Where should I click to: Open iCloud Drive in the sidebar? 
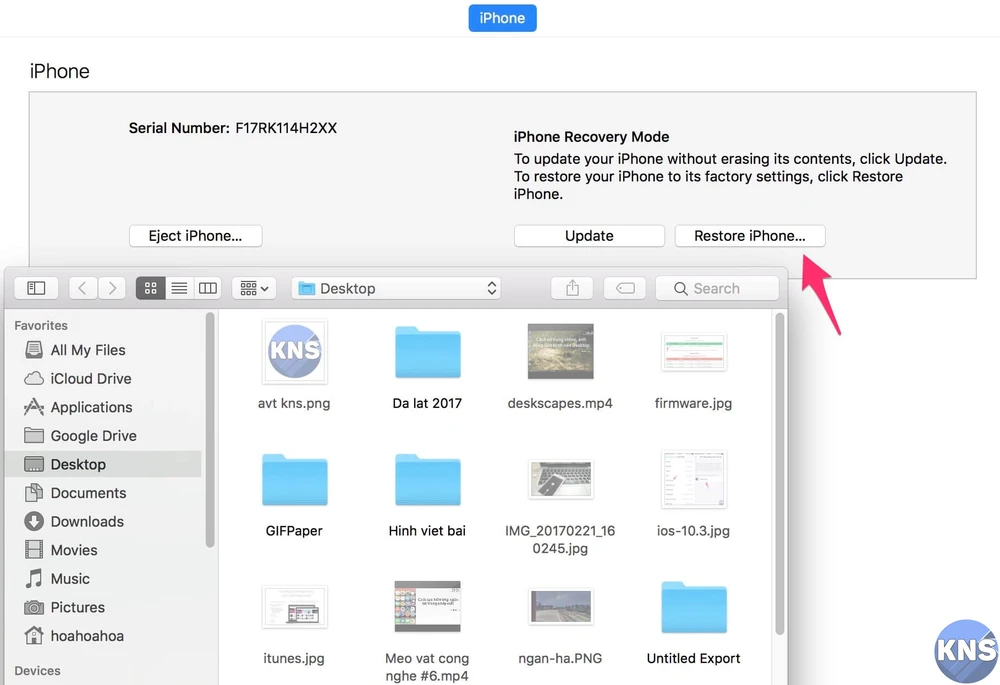(91, 379)
